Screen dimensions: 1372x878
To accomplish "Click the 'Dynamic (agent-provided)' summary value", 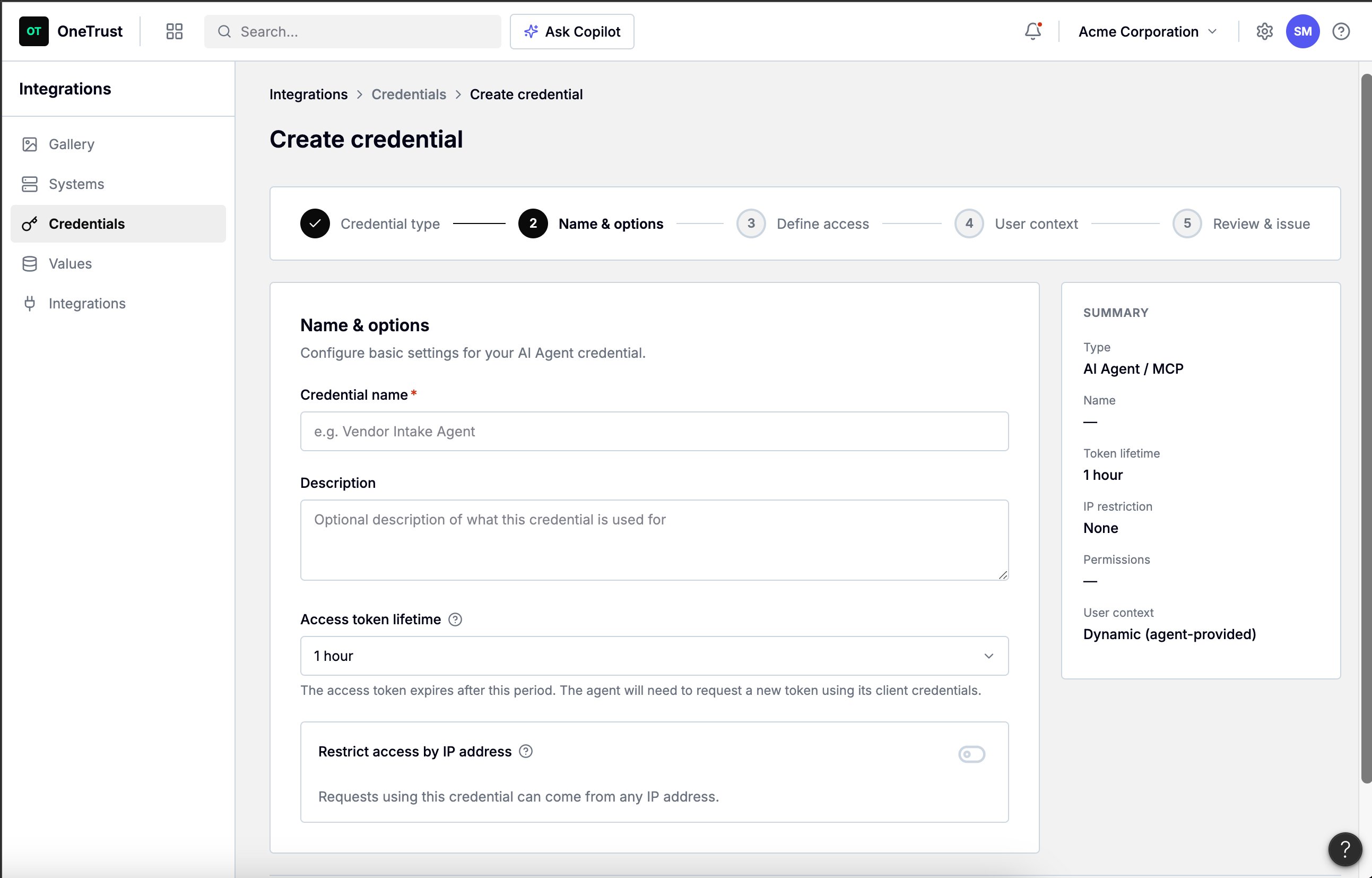I will click(1170, 634).
